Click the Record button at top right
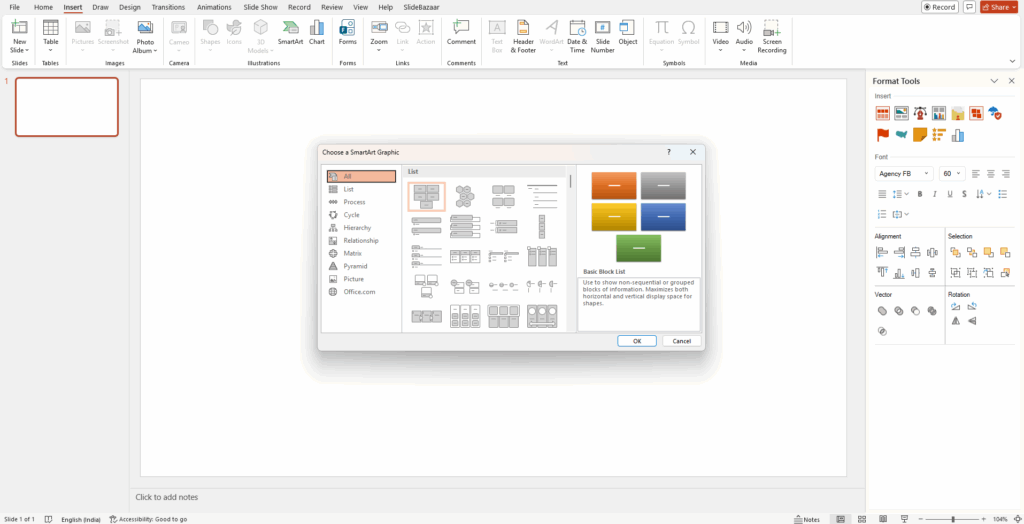Screen dimensions: 1024x524 pyautogui.click(x=940, y=7)
